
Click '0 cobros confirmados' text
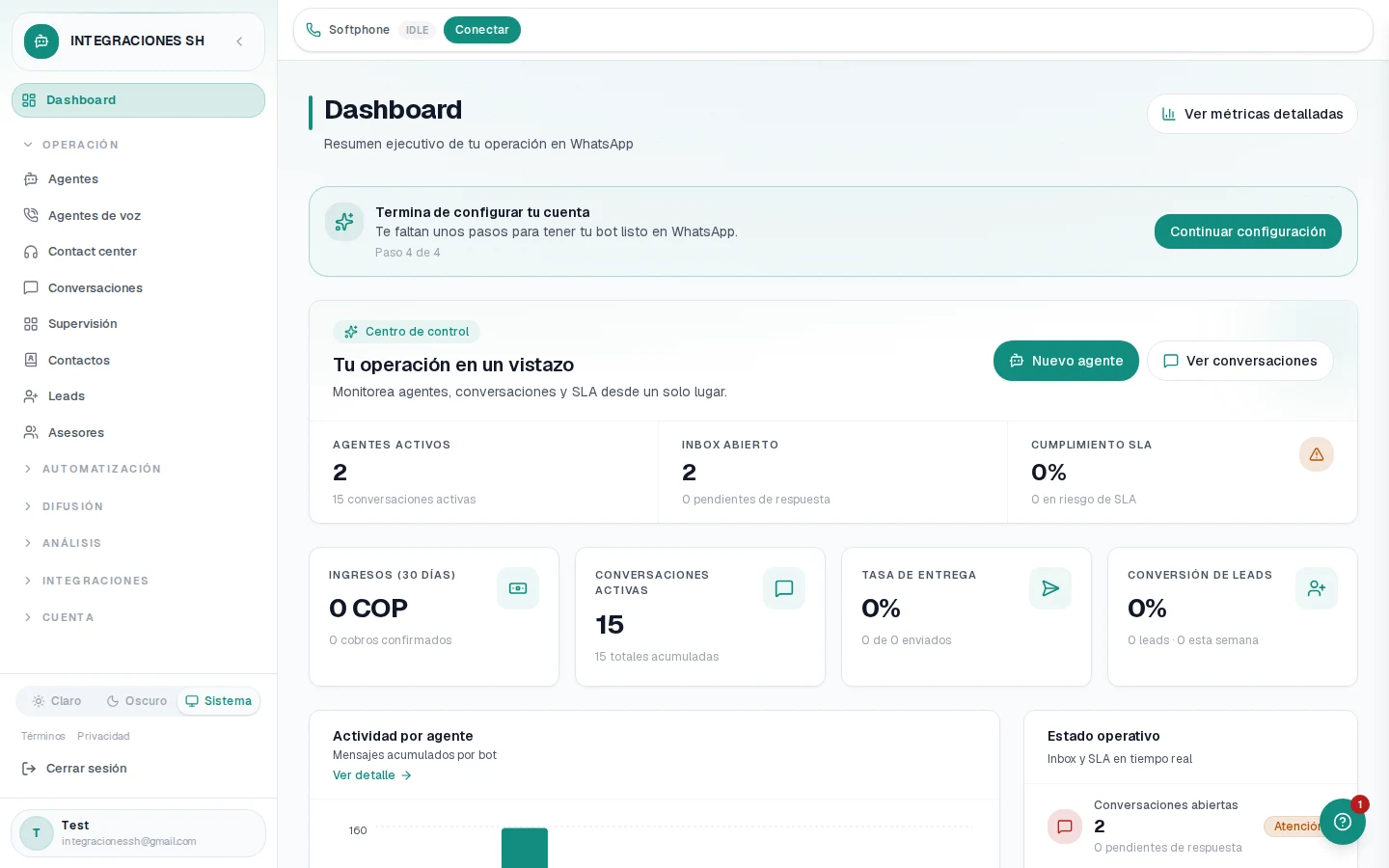point(391,640)
